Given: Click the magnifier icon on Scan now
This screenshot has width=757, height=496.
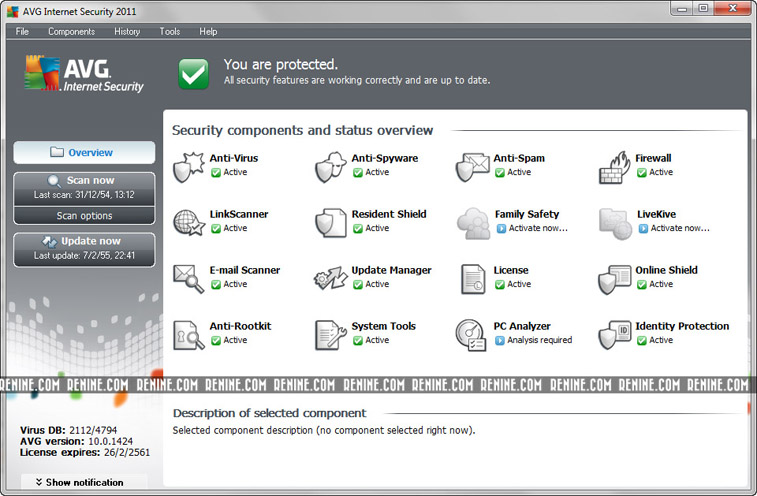Looking at the screenshot, I should point(54,182).
